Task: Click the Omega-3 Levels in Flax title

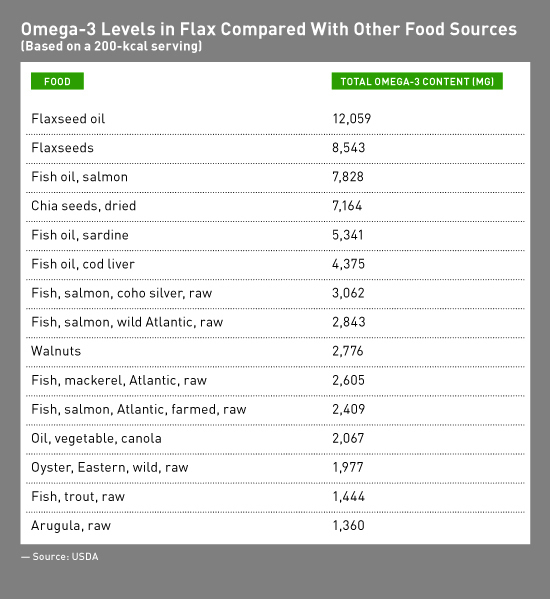Action: pos(269,29)
